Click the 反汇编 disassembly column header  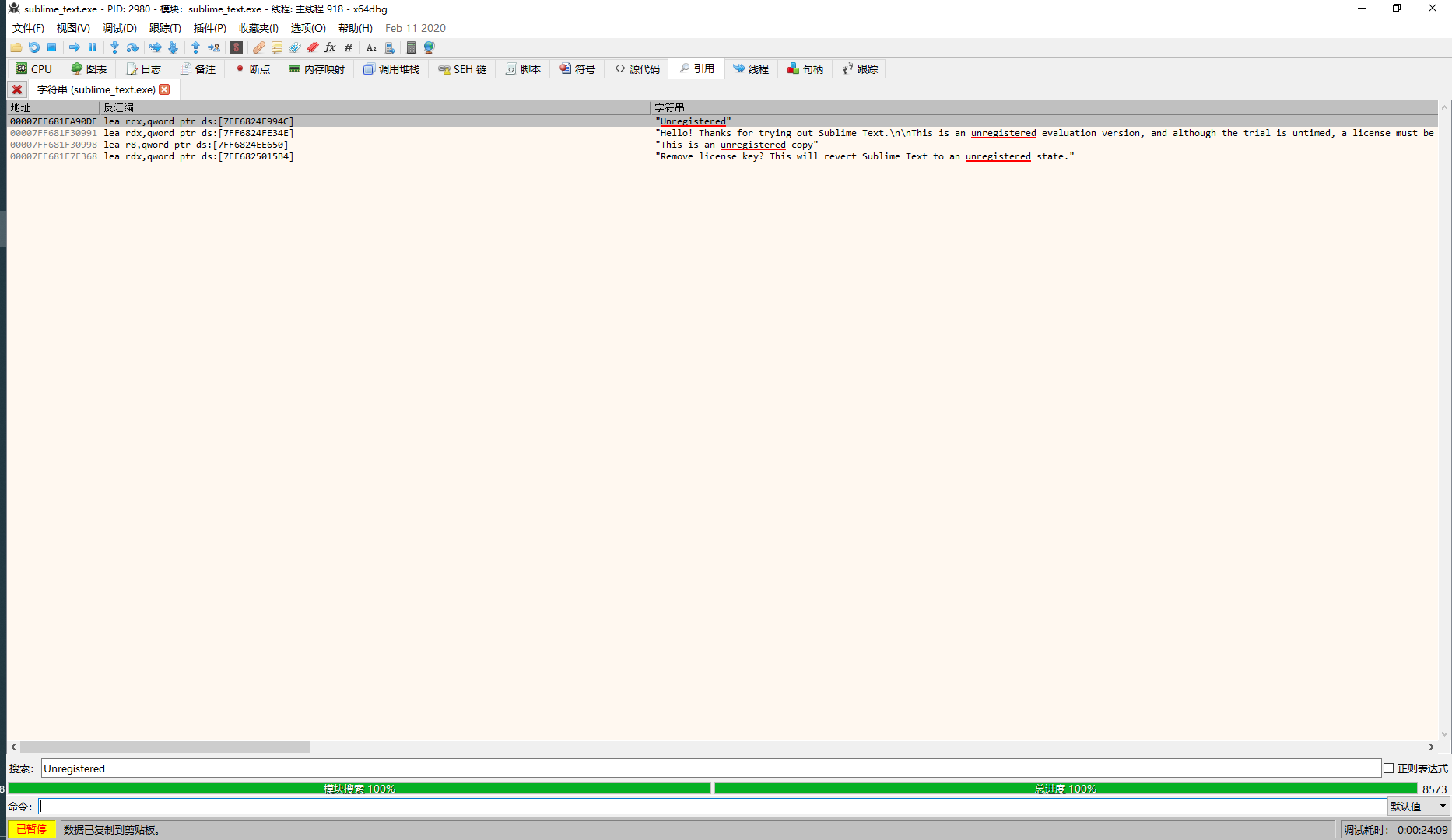tap(375, 107)
